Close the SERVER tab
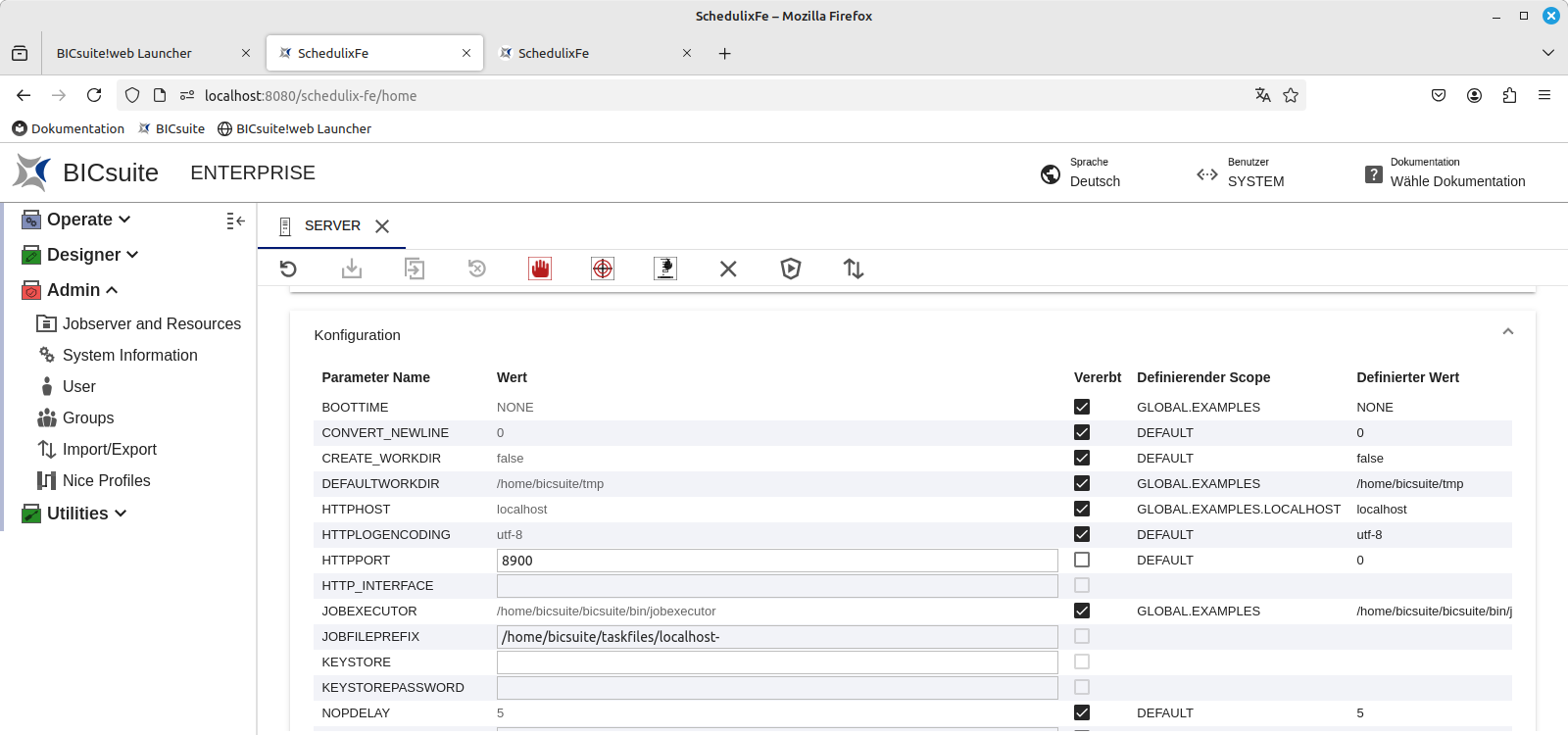 [x=382, y=226]
